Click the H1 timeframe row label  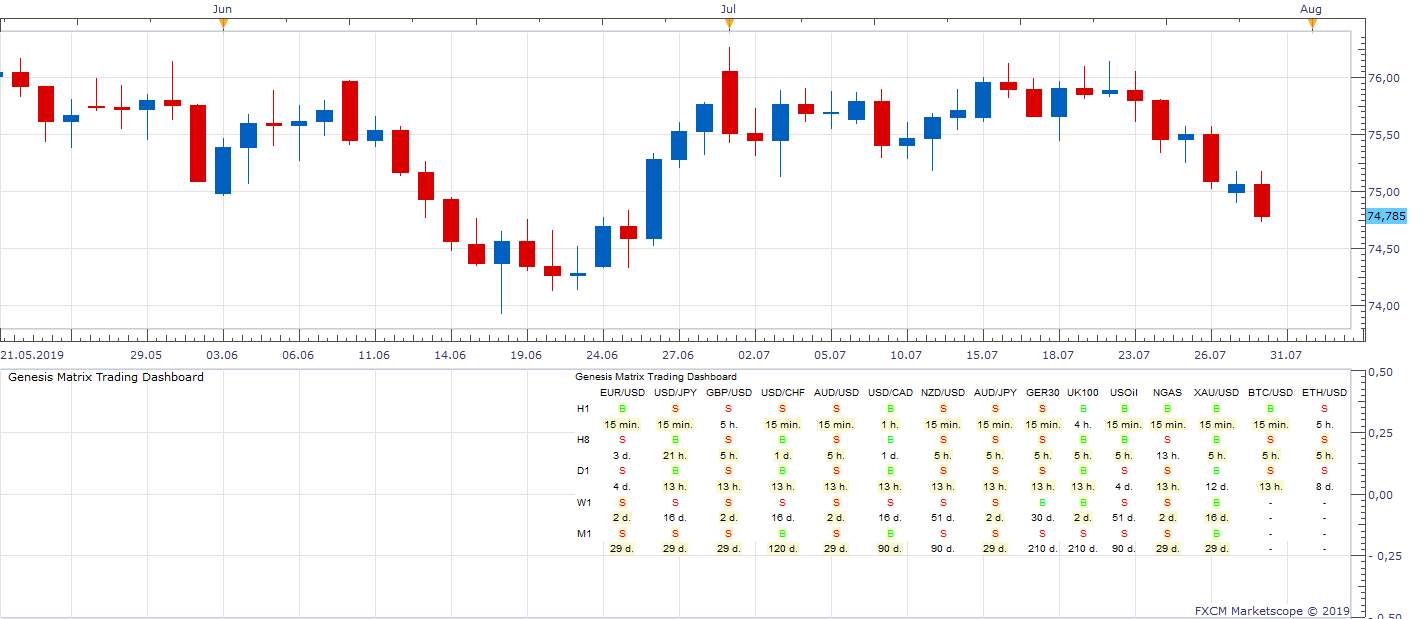[x=584, y=409]
